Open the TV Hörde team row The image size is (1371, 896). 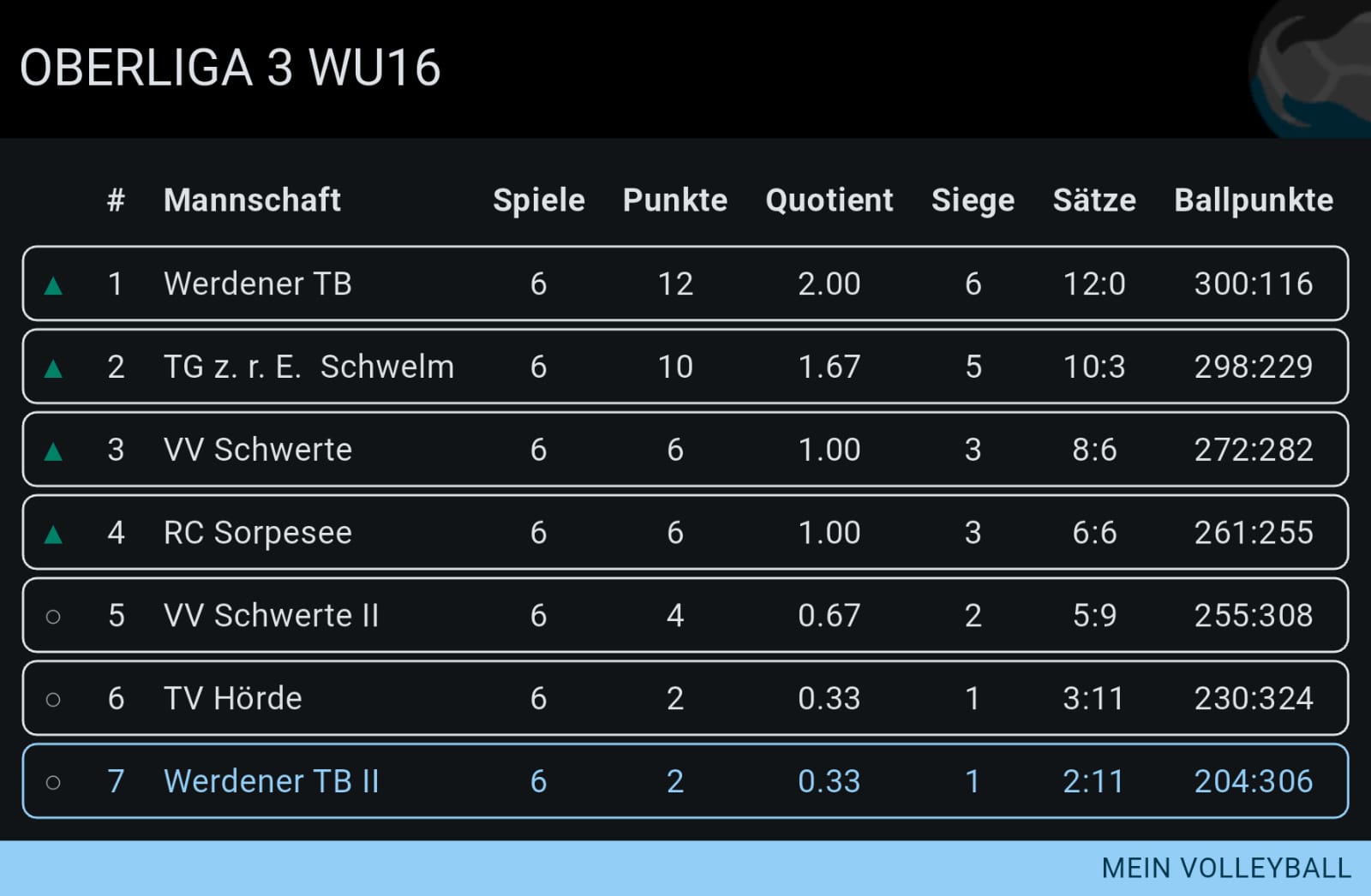coord(685,698)
